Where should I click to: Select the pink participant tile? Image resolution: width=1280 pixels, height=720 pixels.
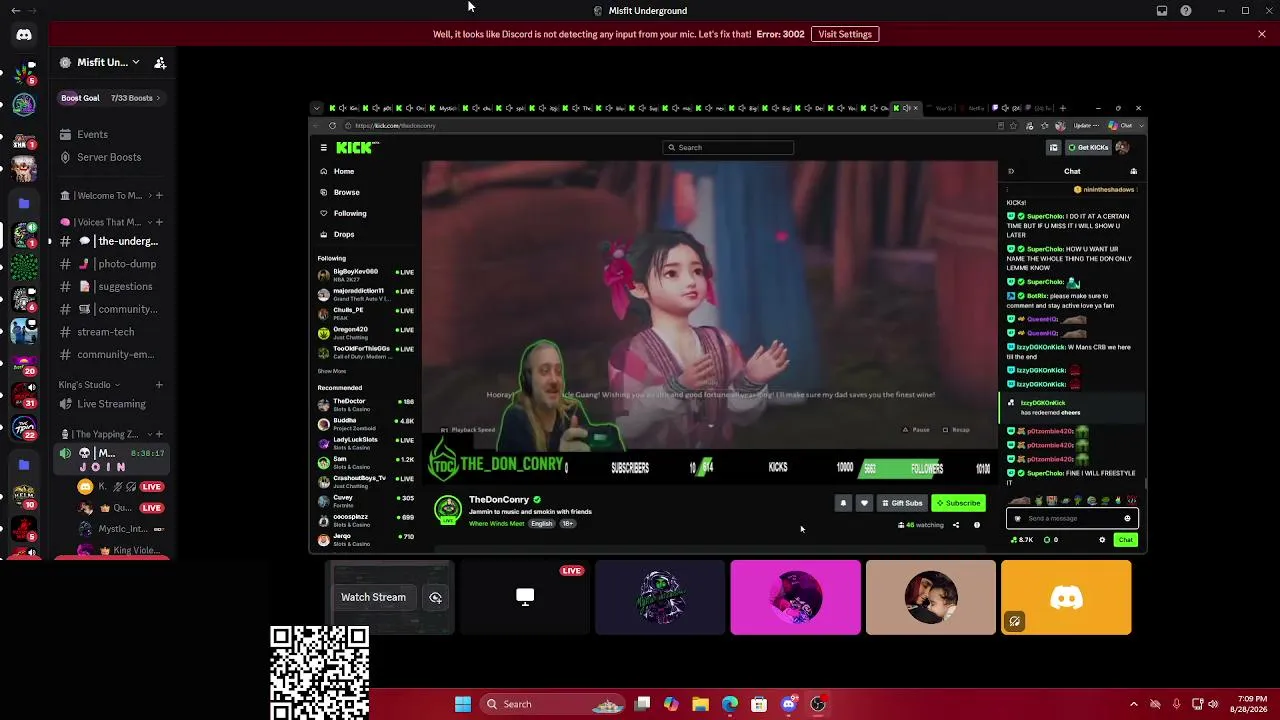coord(796,597)
